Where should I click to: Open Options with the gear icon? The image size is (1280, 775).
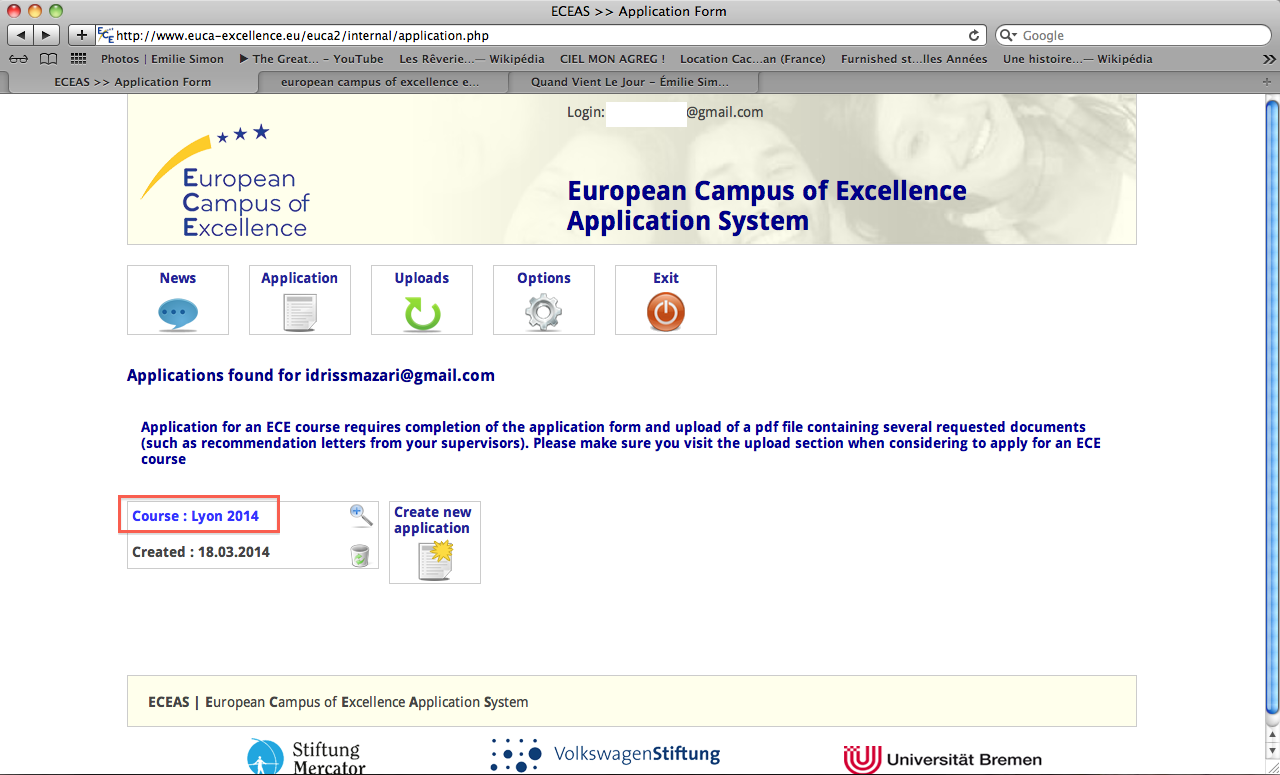coord(543,314)
